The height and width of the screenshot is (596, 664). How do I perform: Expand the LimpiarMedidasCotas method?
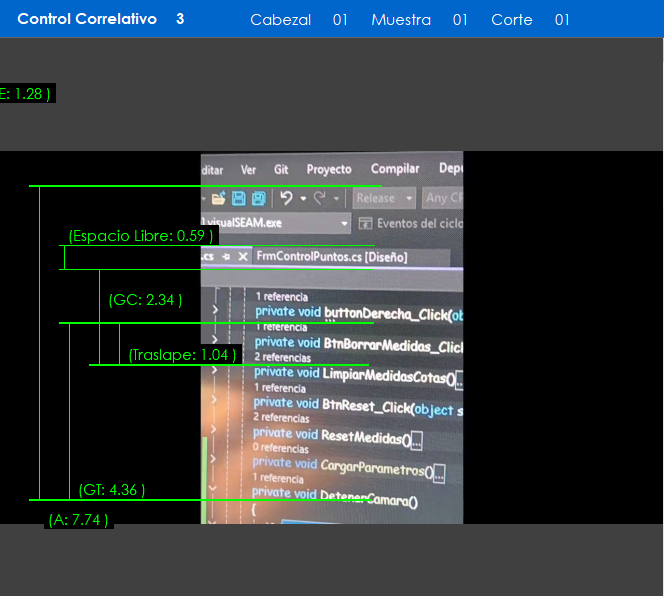click(215, 371)
